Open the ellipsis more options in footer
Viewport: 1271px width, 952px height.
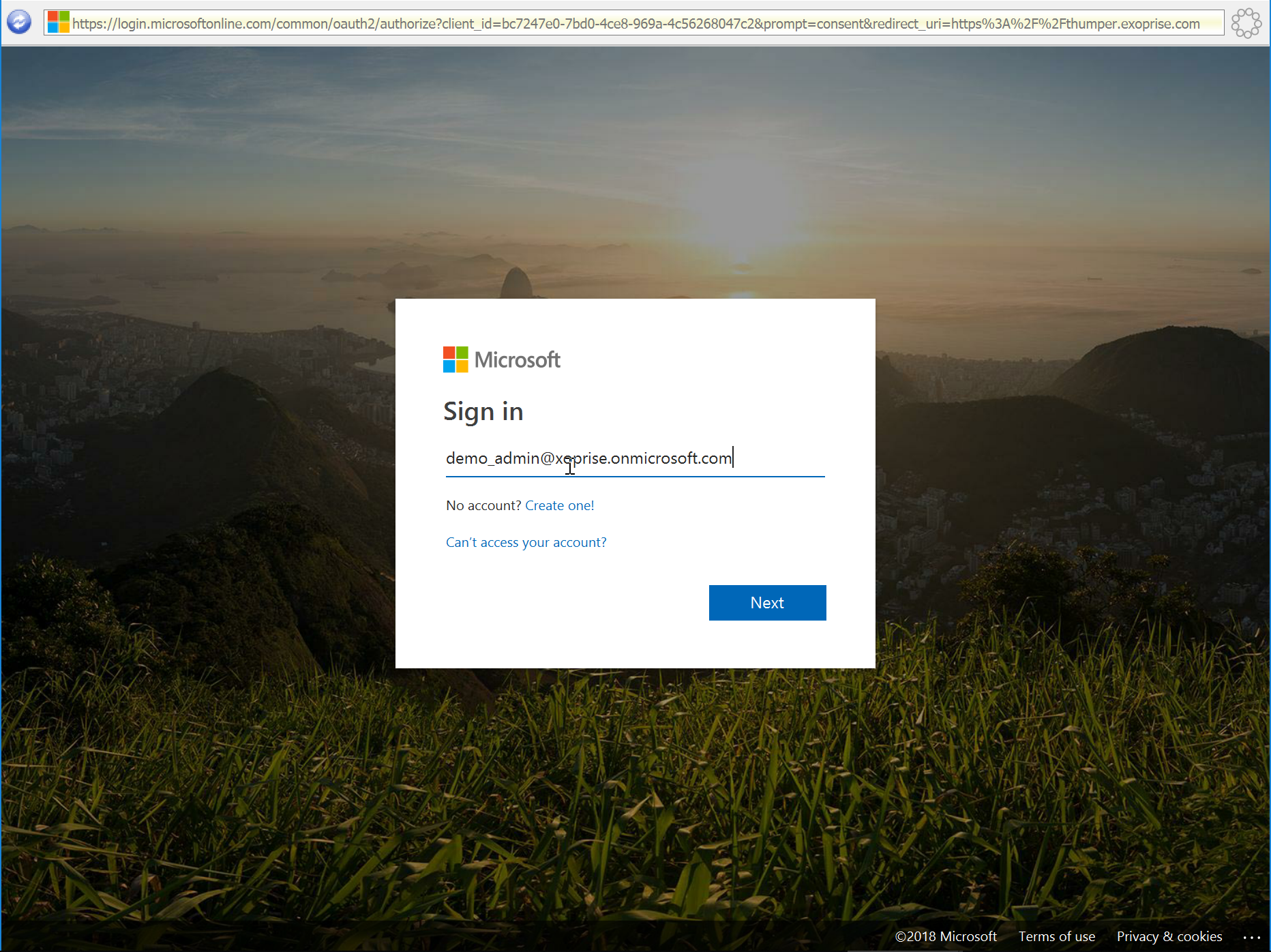tap(1251, 937)
